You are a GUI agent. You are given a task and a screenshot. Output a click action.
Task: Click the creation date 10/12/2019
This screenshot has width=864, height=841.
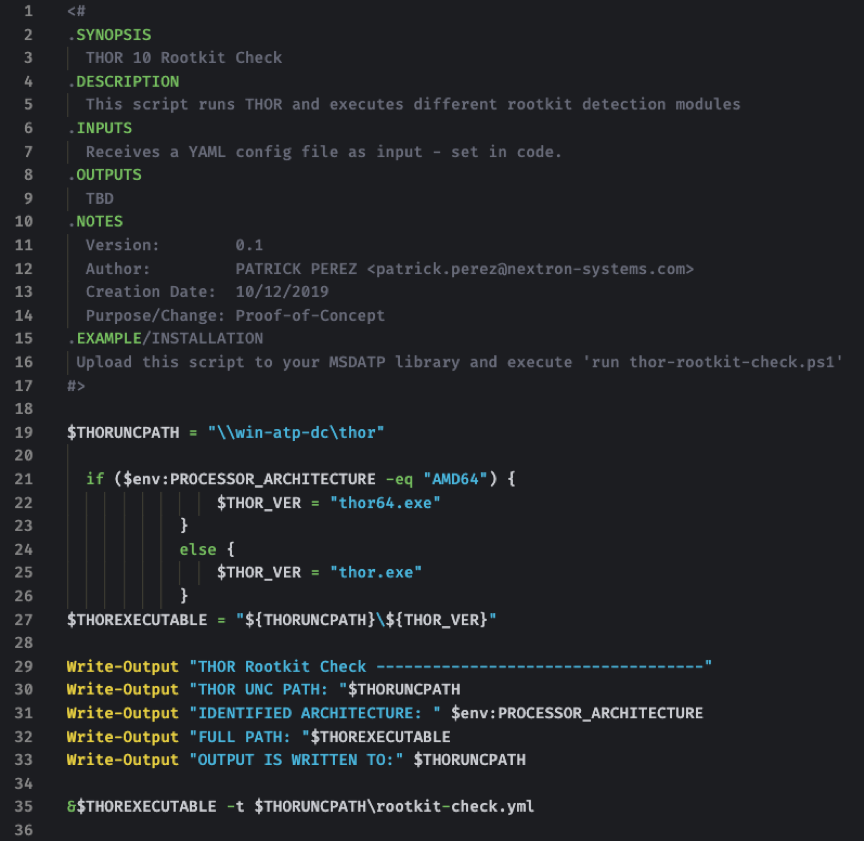[x=281, y=291]
